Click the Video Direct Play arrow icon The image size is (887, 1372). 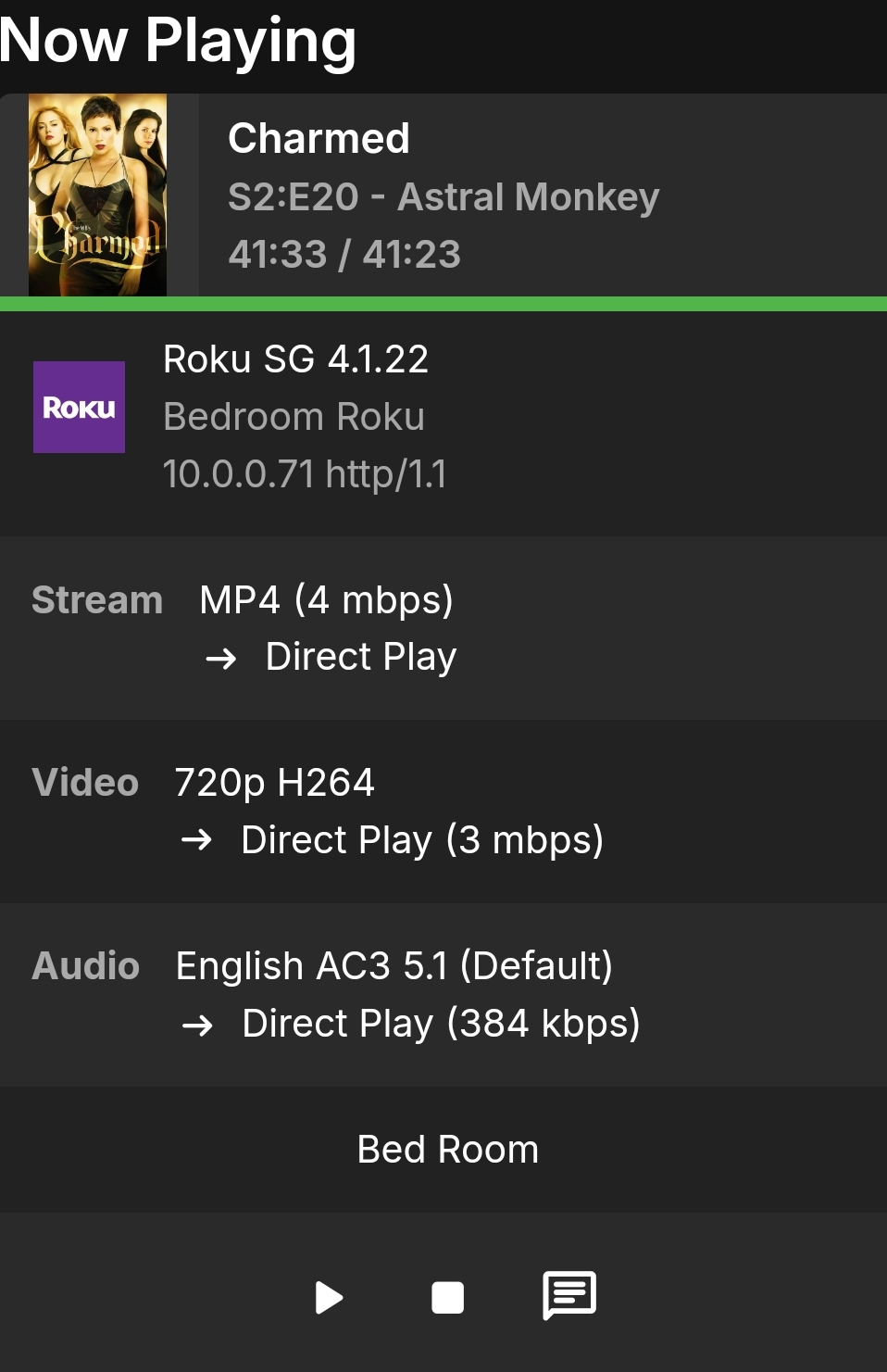point(196,840)
